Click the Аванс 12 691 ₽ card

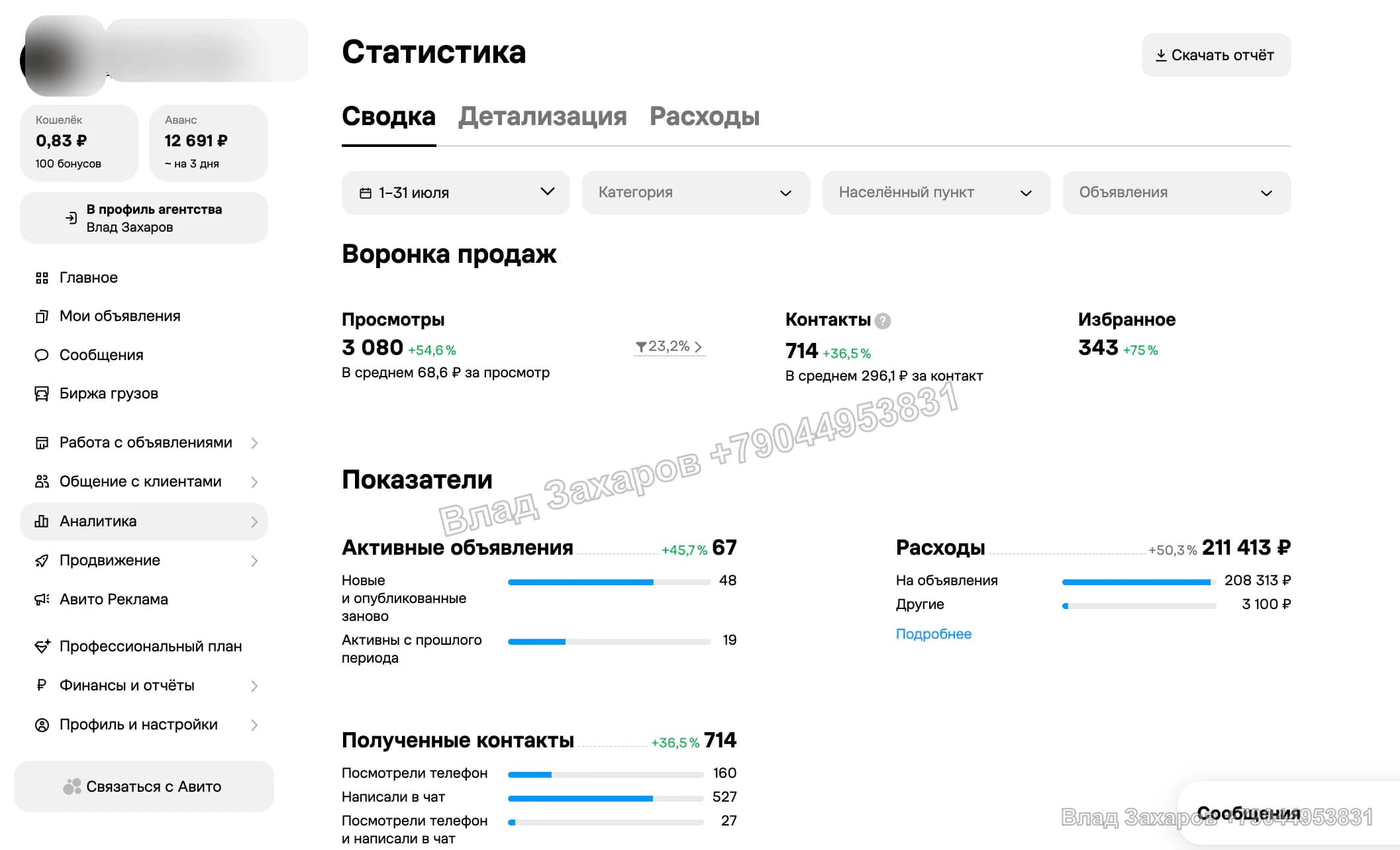209,142
